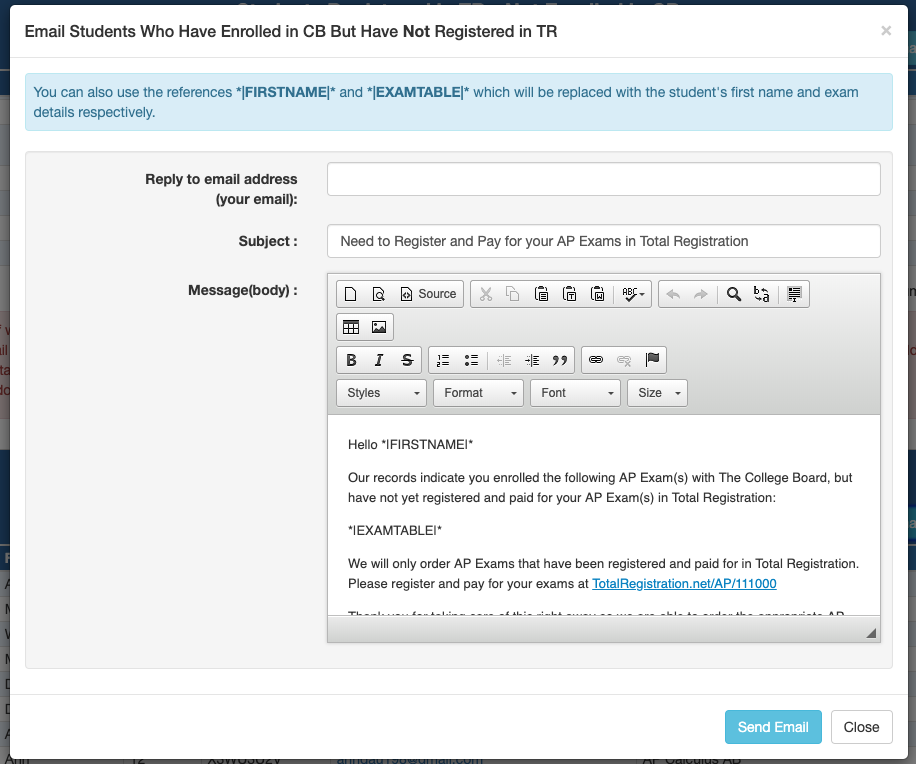Click the Undo arrow icon
The height and width of the screenshot is (764, 916).
coord(673,294)
